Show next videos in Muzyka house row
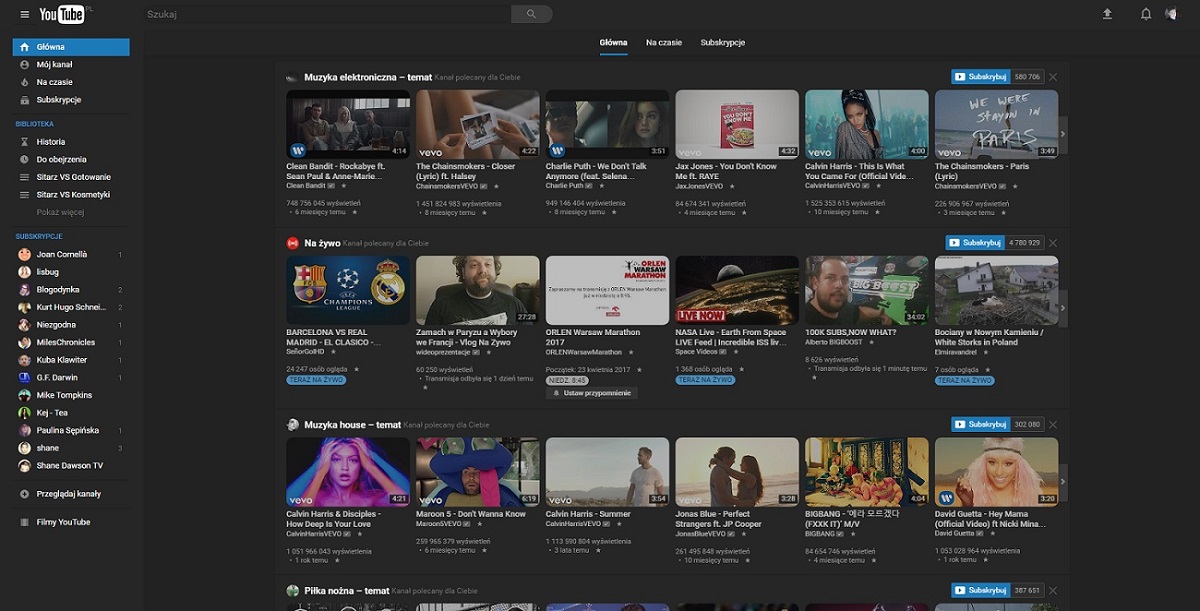 1063,482
